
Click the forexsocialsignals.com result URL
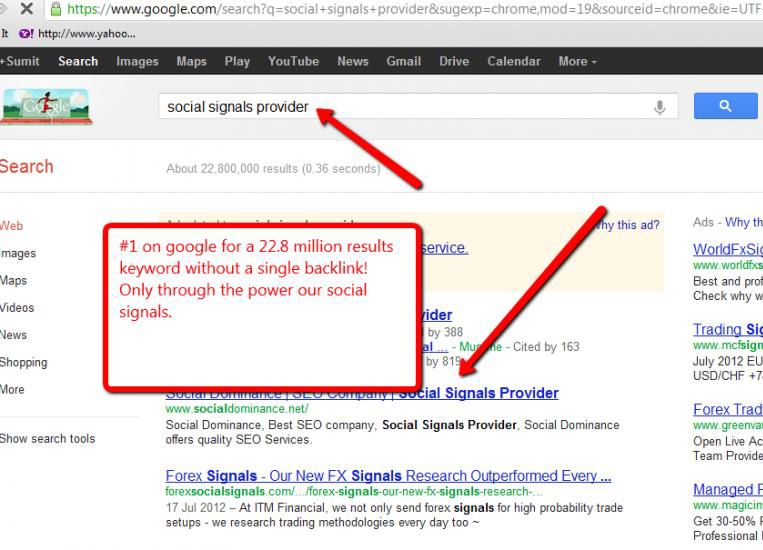354,492
